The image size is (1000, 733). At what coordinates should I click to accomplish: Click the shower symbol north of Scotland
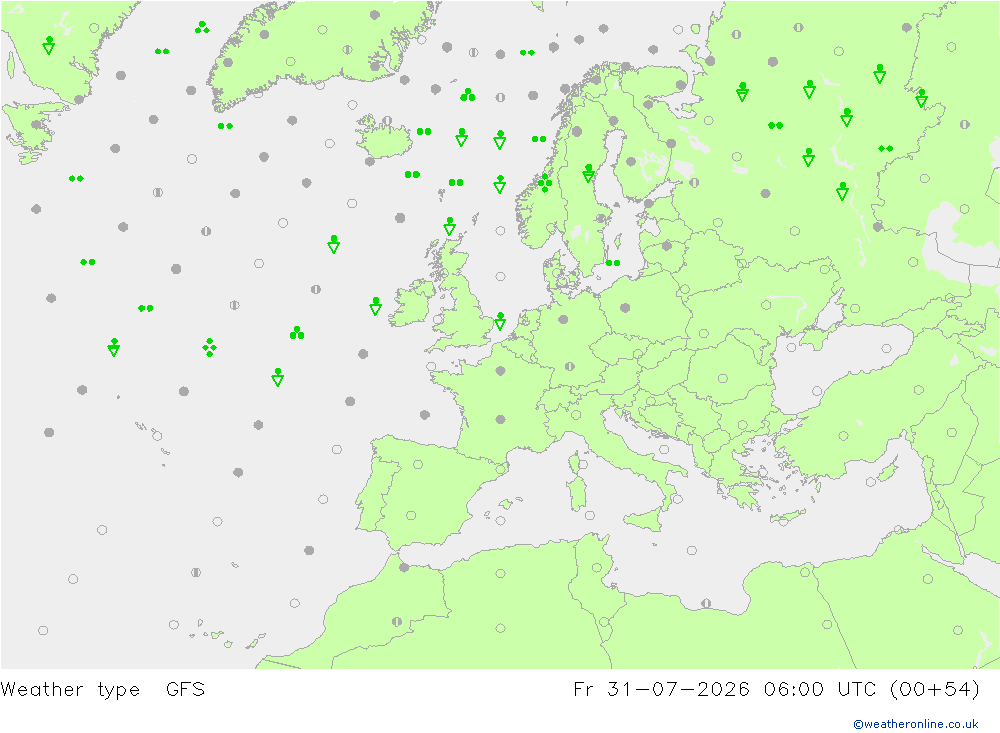(x=450, y=226)
